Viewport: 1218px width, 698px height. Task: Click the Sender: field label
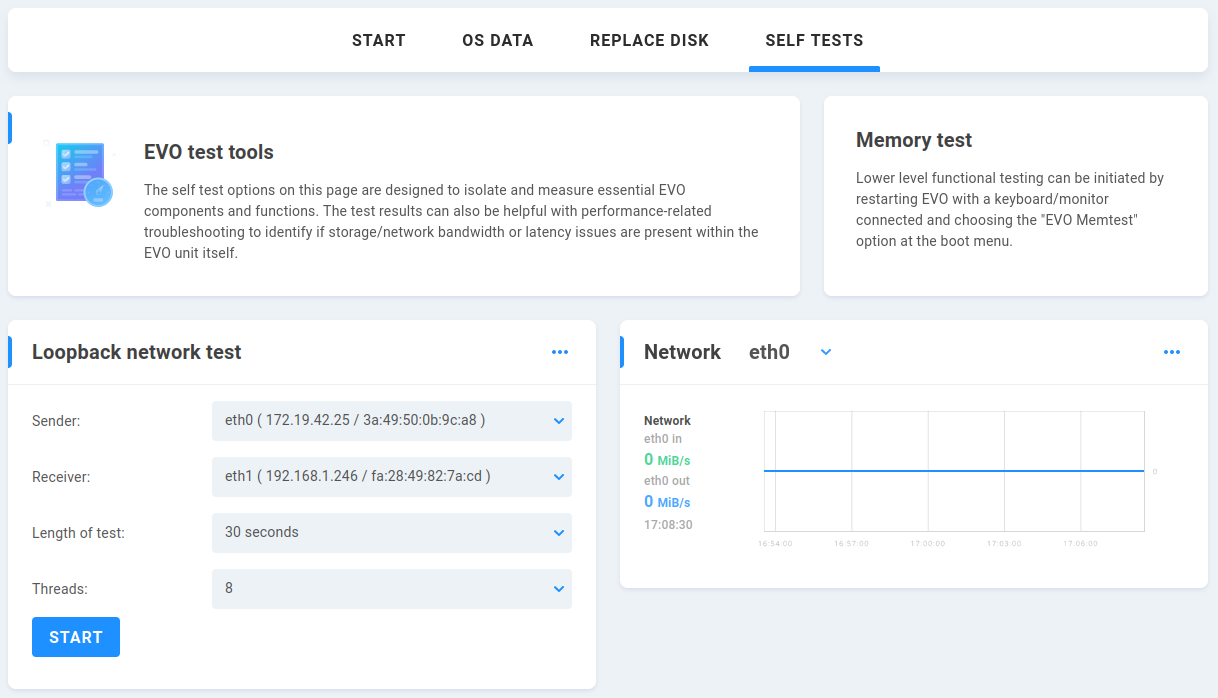pos(56,421)
